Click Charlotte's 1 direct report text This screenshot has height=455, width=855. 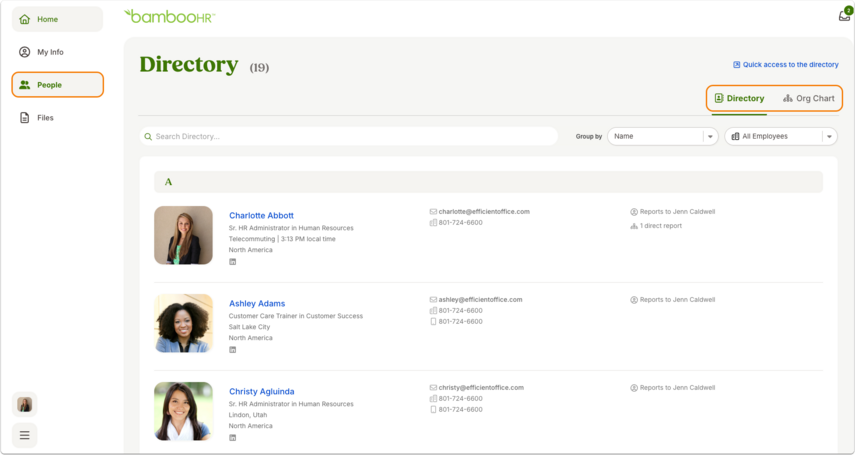(x=661, y=226)
